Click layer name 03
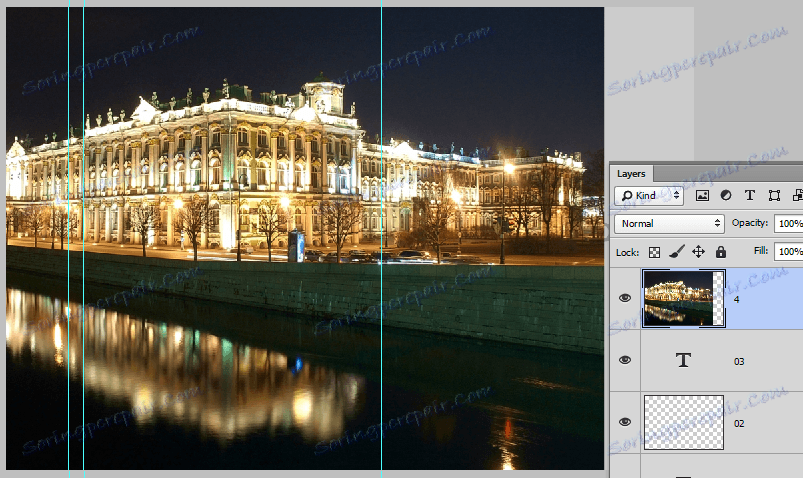 point(738,362)
